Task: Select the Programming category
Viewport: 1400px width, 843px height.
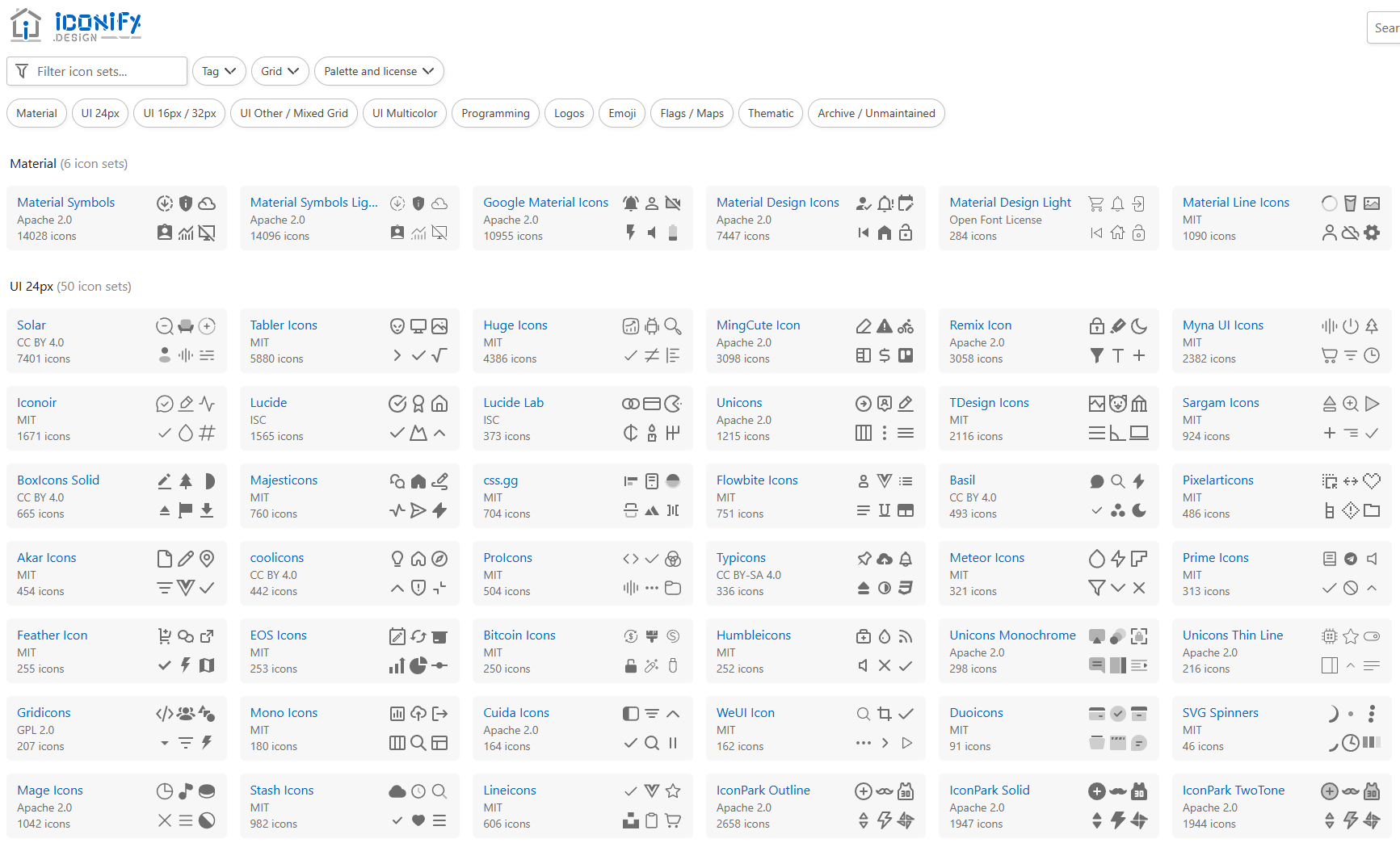Action: (x=495, y=113)
